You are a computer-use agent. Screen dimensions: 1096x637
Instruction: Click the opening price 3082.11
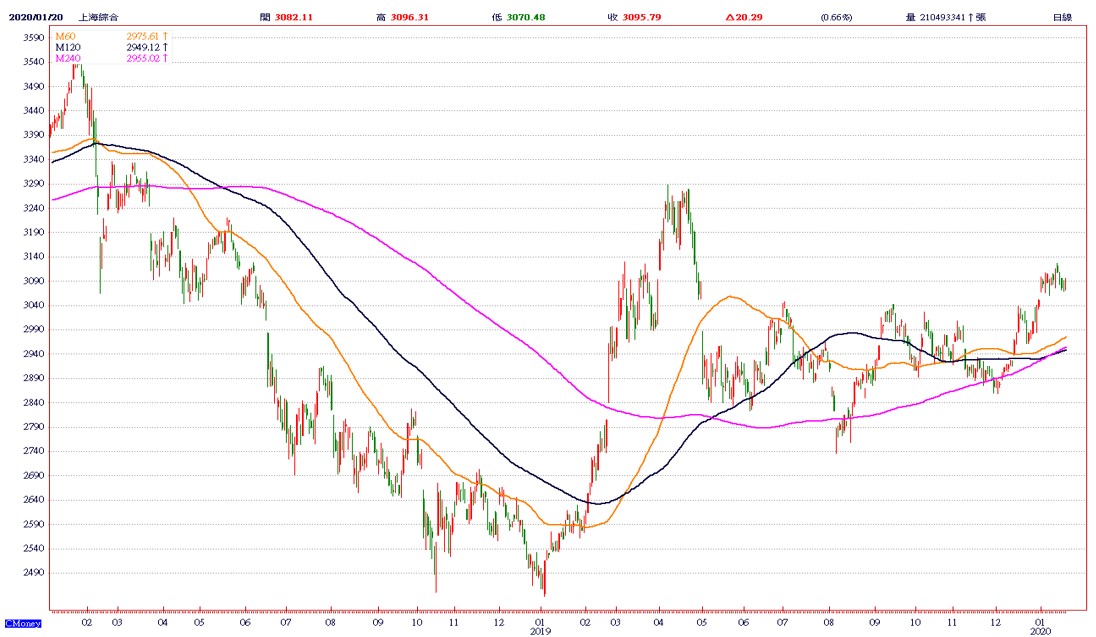pyautogui.click(x=294, y=17)
